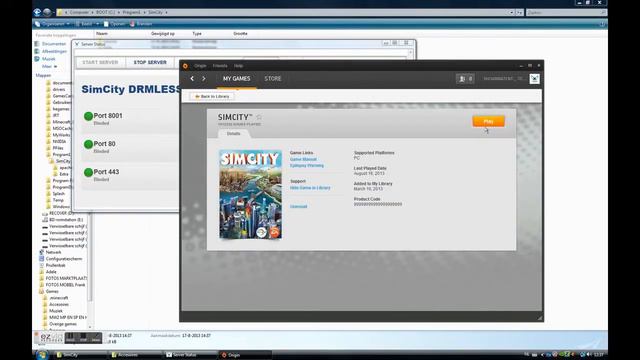The height and width of the screenshot is (360, 640).
Task: Click the SimCity DRMLESS heading text
Action: (131, 89)
